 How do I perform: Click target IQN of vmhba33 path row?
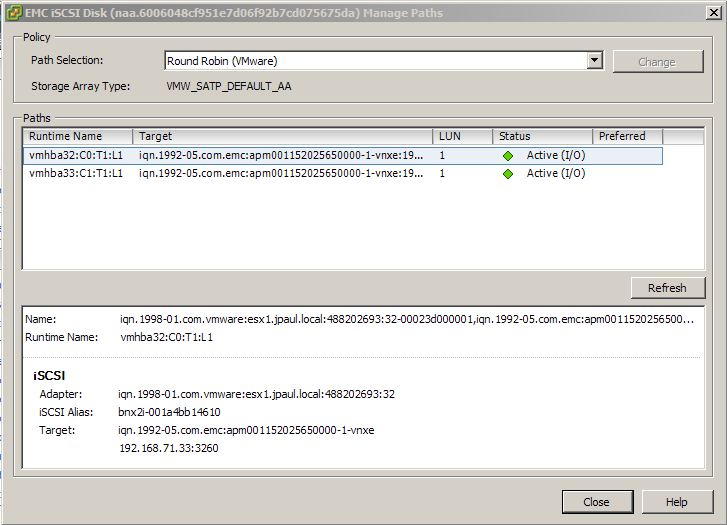(x=281, y=173)
